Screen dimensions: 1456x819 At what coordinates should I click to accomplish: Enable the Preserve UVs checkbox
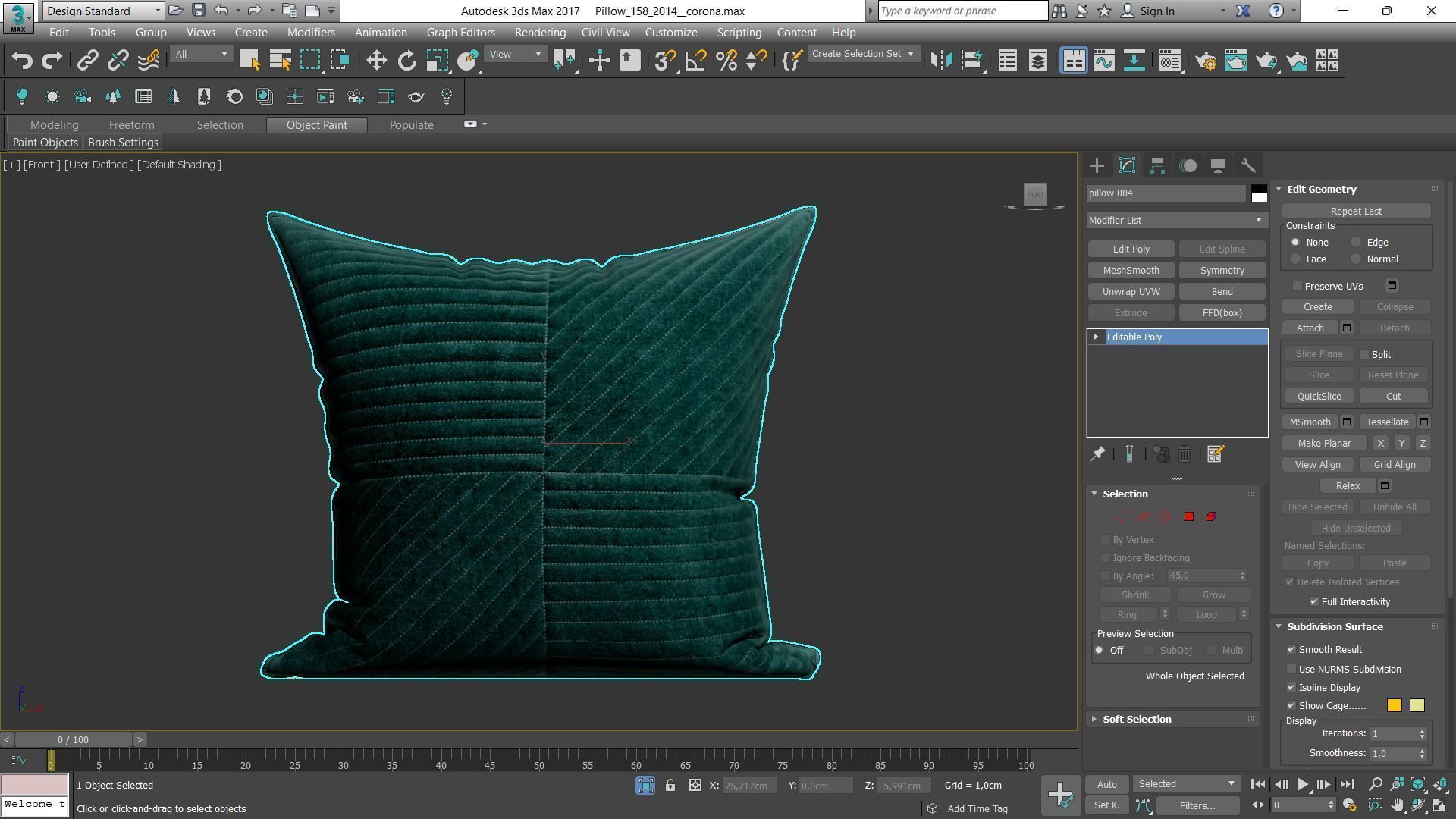click(1298, 286)
